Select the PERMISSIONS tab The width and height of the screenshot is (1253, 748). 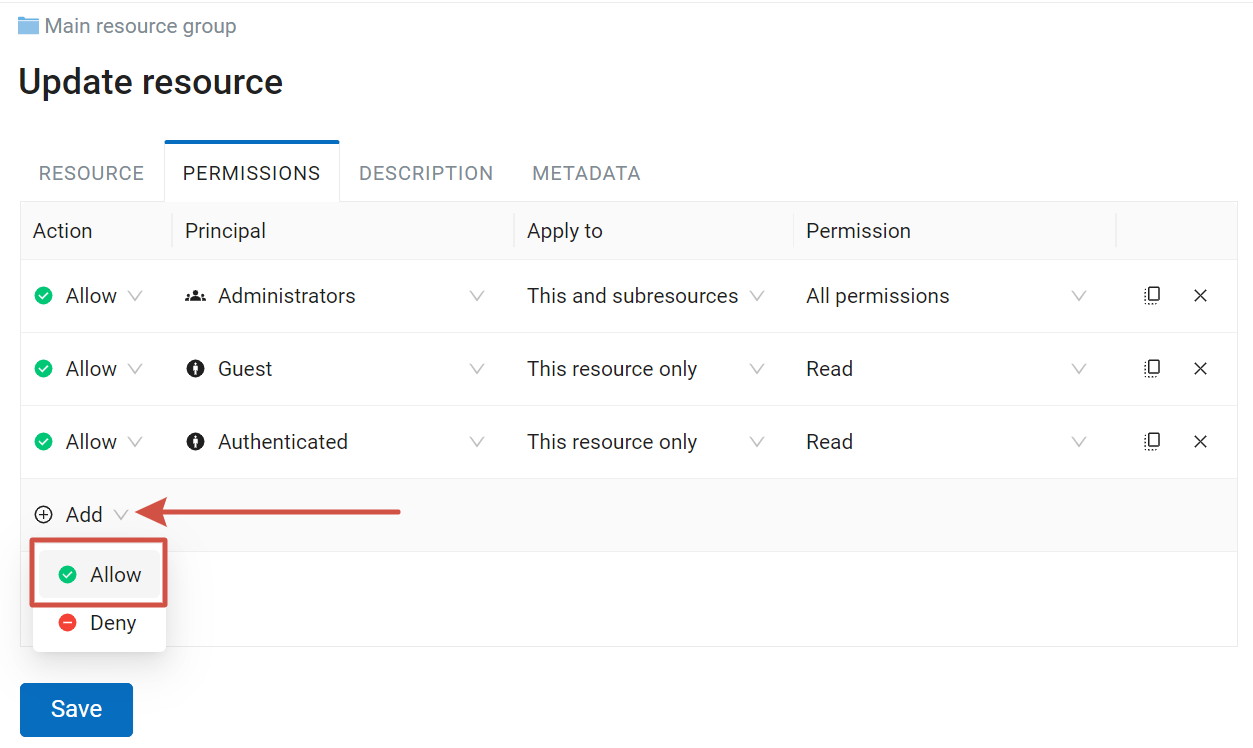(252, 173)
